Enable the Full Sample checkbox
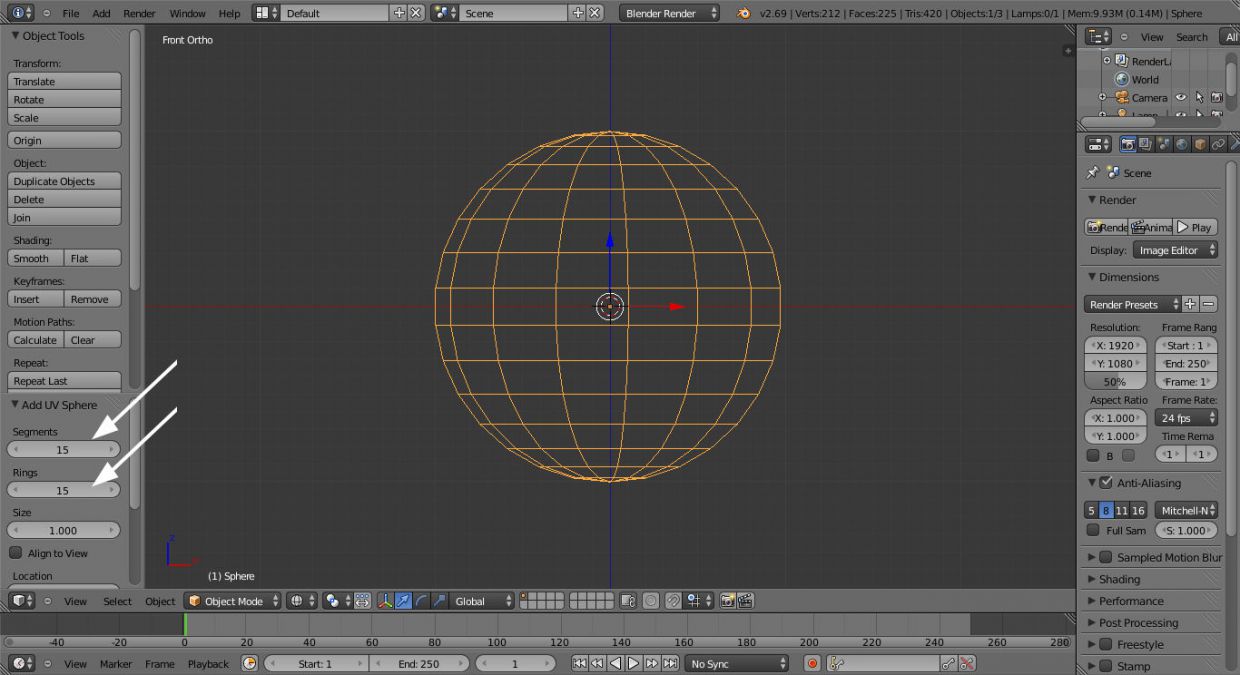1240x675 pixels. tap(1093, 530)
